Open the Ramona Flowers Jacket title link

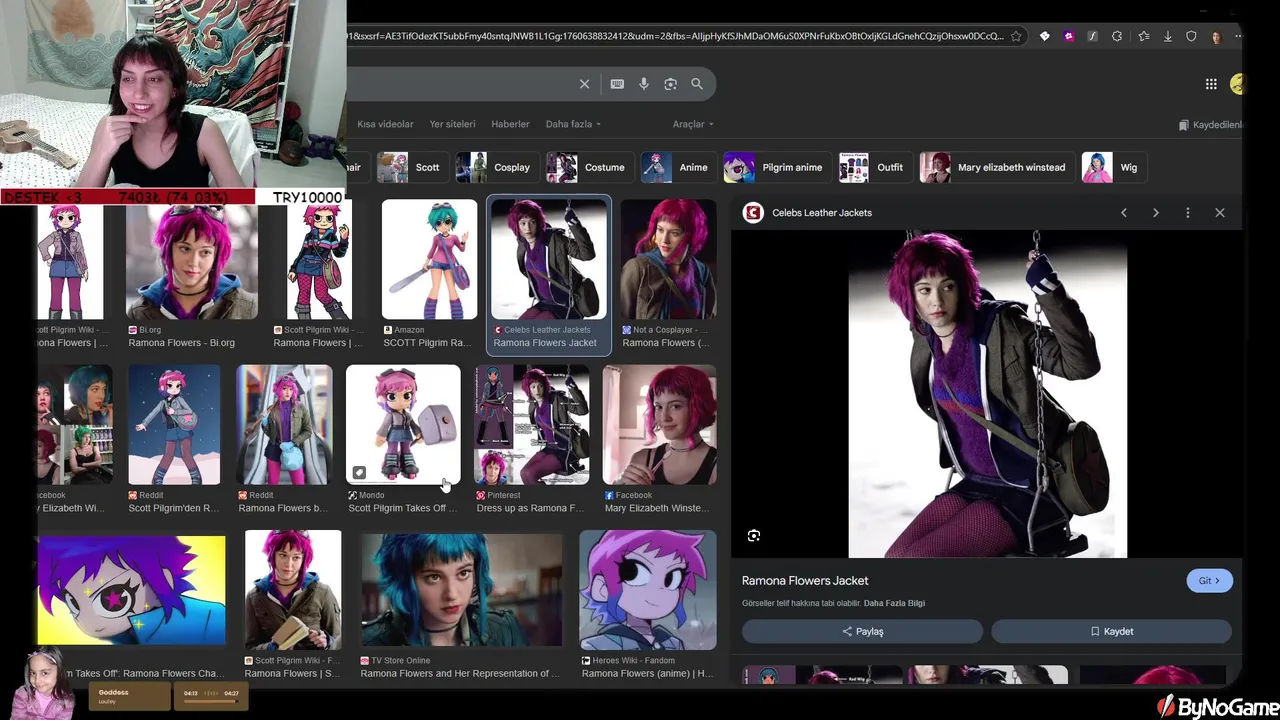point(805,580)
